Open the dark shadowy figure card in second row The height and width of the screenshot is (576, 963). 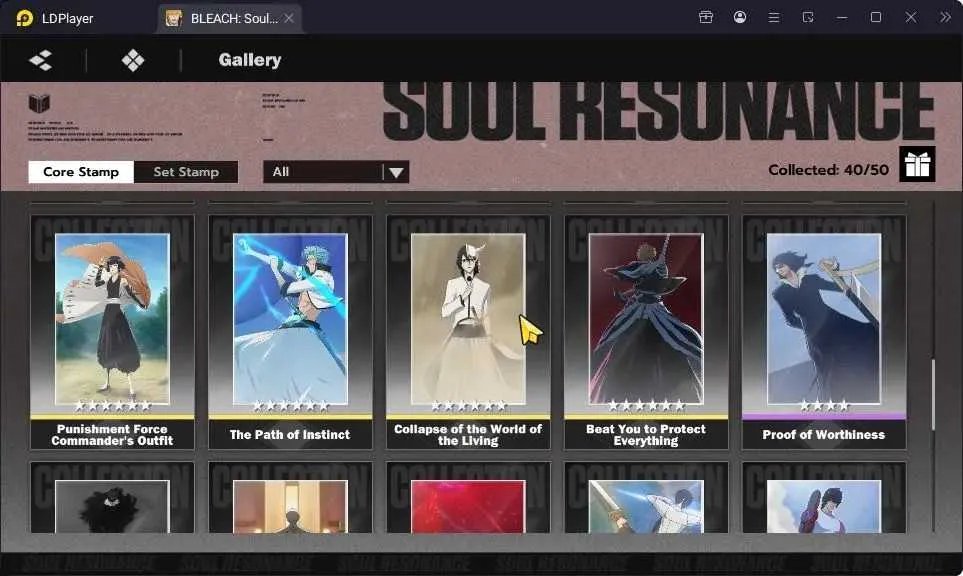[x=112, y=497]
